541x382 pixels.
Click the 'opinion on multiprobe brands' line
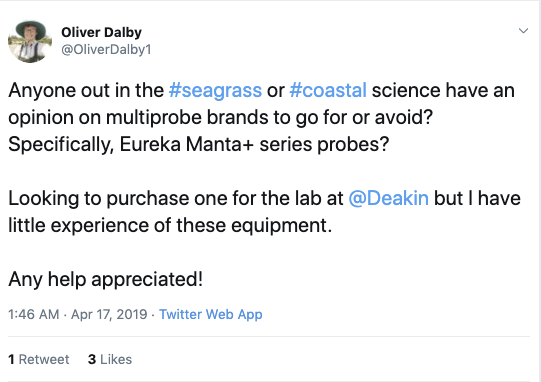[220, 117]
